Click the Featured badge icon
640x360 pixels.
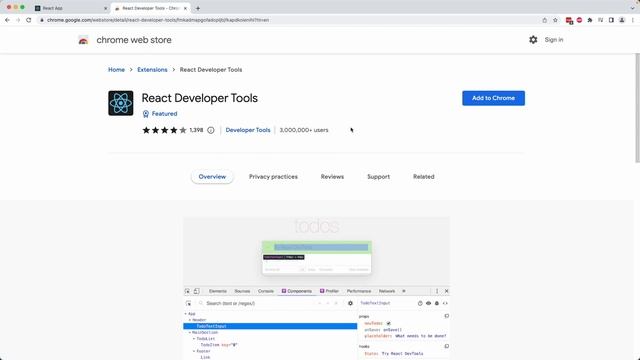tap(146, 114)
